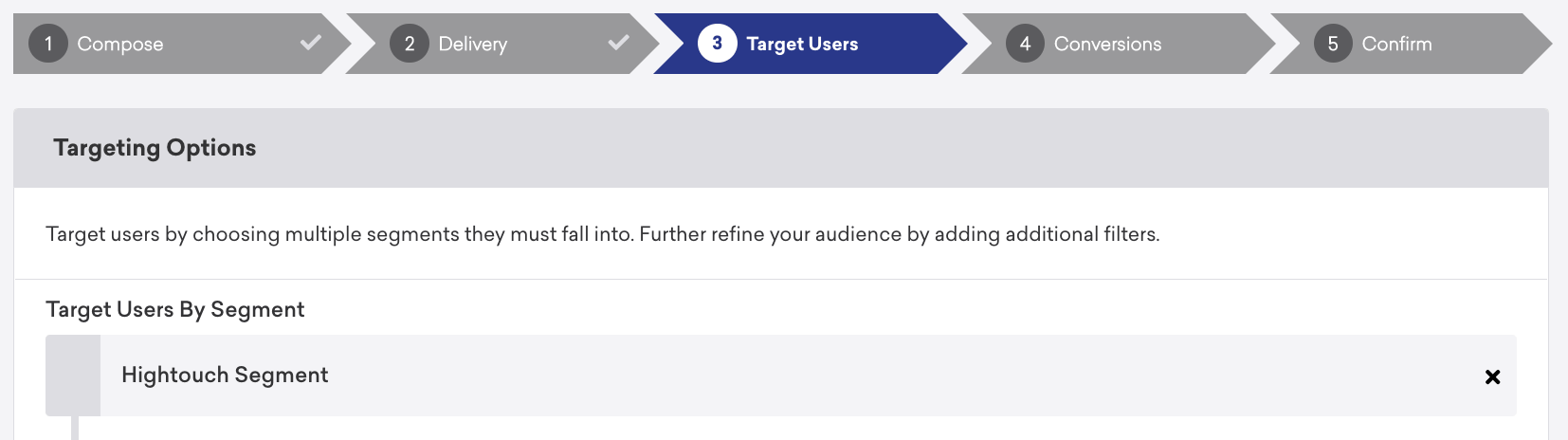Click the step 4 number circle
The width and height of the screenshot is (1568, 440).
coord(1025,44)
